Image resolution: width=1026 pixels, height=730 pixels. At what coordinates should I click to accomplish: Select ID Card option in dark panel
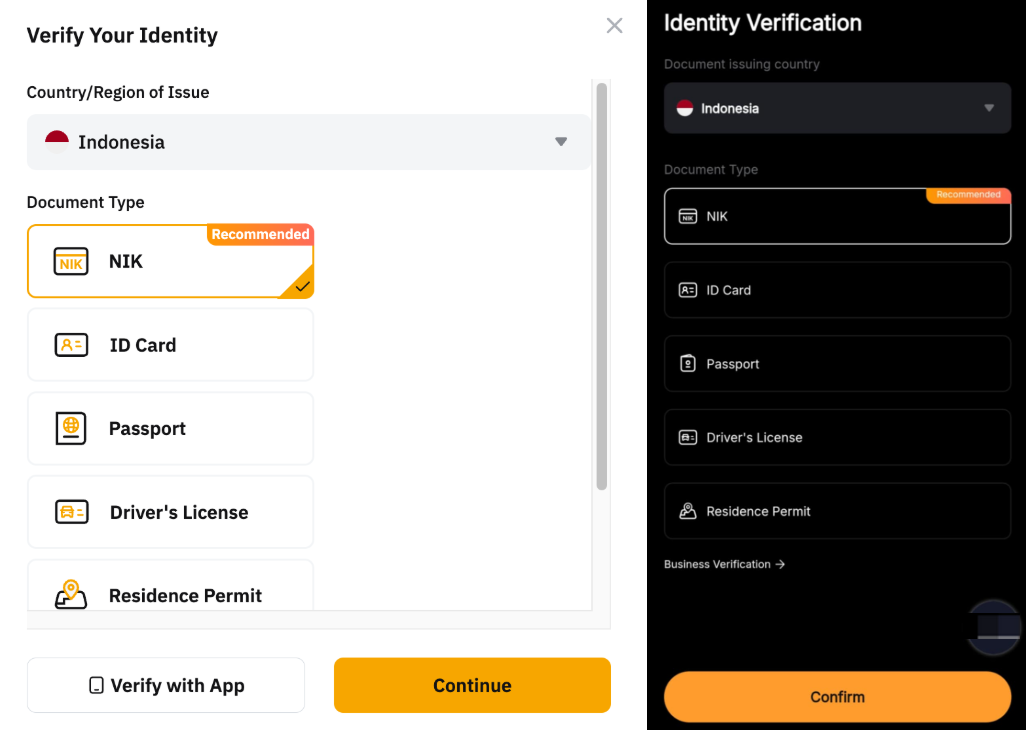pos(837,290)
